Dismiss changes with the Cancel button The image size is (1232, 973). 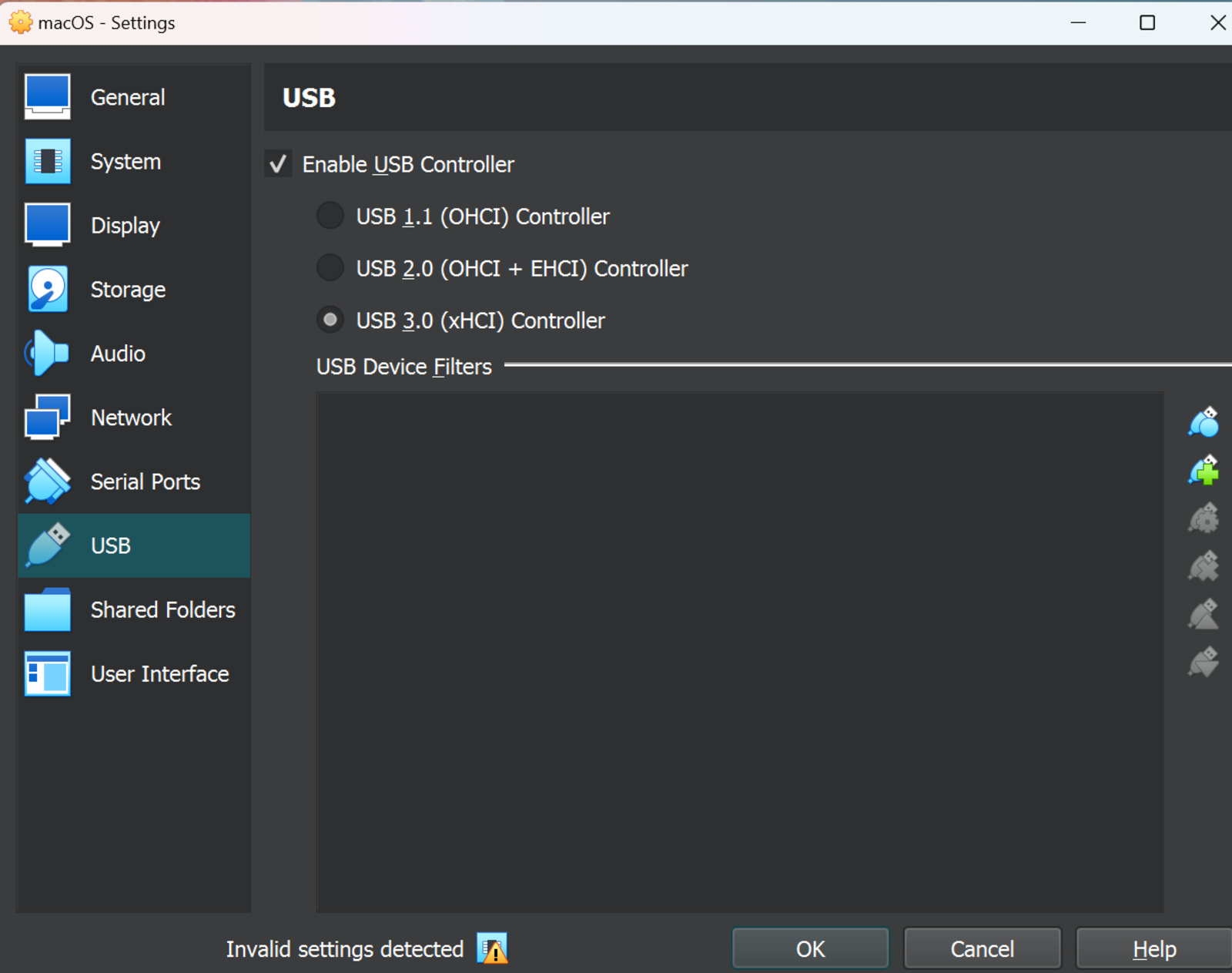tap(982, 948)
